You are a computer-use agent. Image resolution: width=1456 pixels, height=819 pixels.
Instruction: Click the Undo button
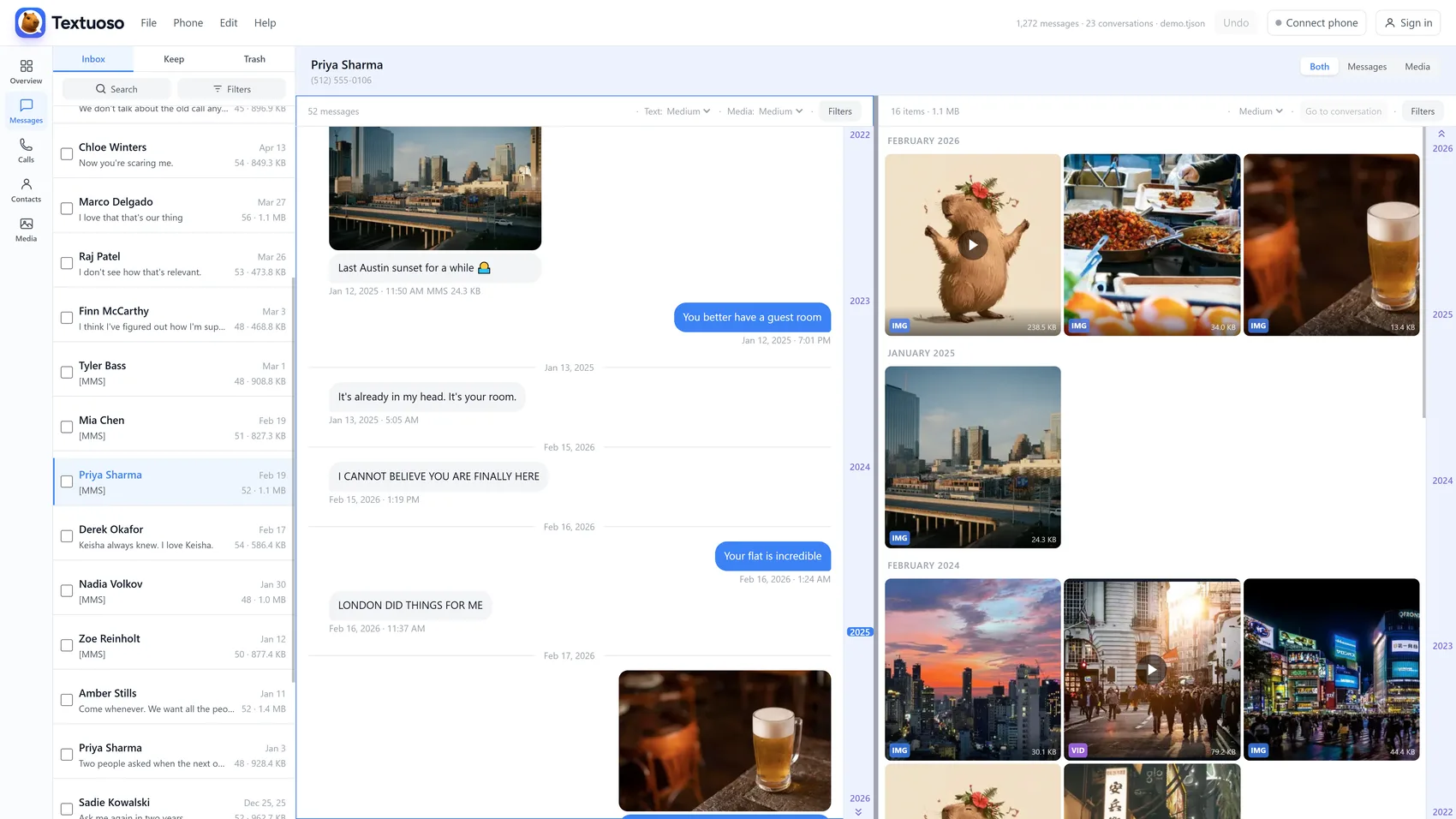(x=1235, y=23)
